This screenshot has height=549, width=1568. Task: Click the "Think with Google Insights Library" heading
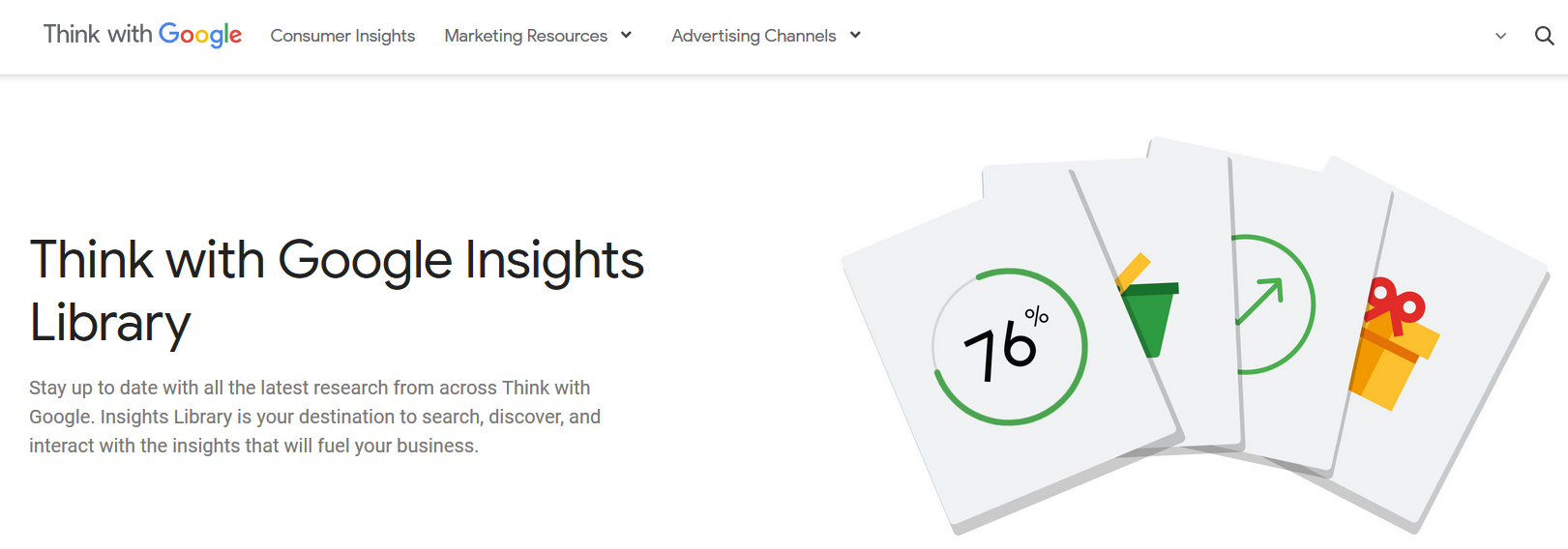[337, 291]
